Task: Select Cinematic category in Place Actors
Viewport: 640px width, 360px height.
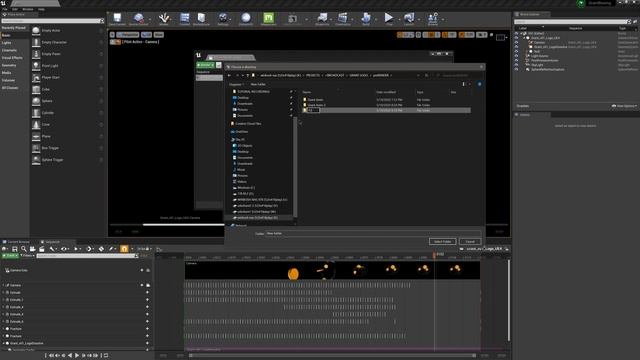Action: pyautogui.click(x=9, y=50)
